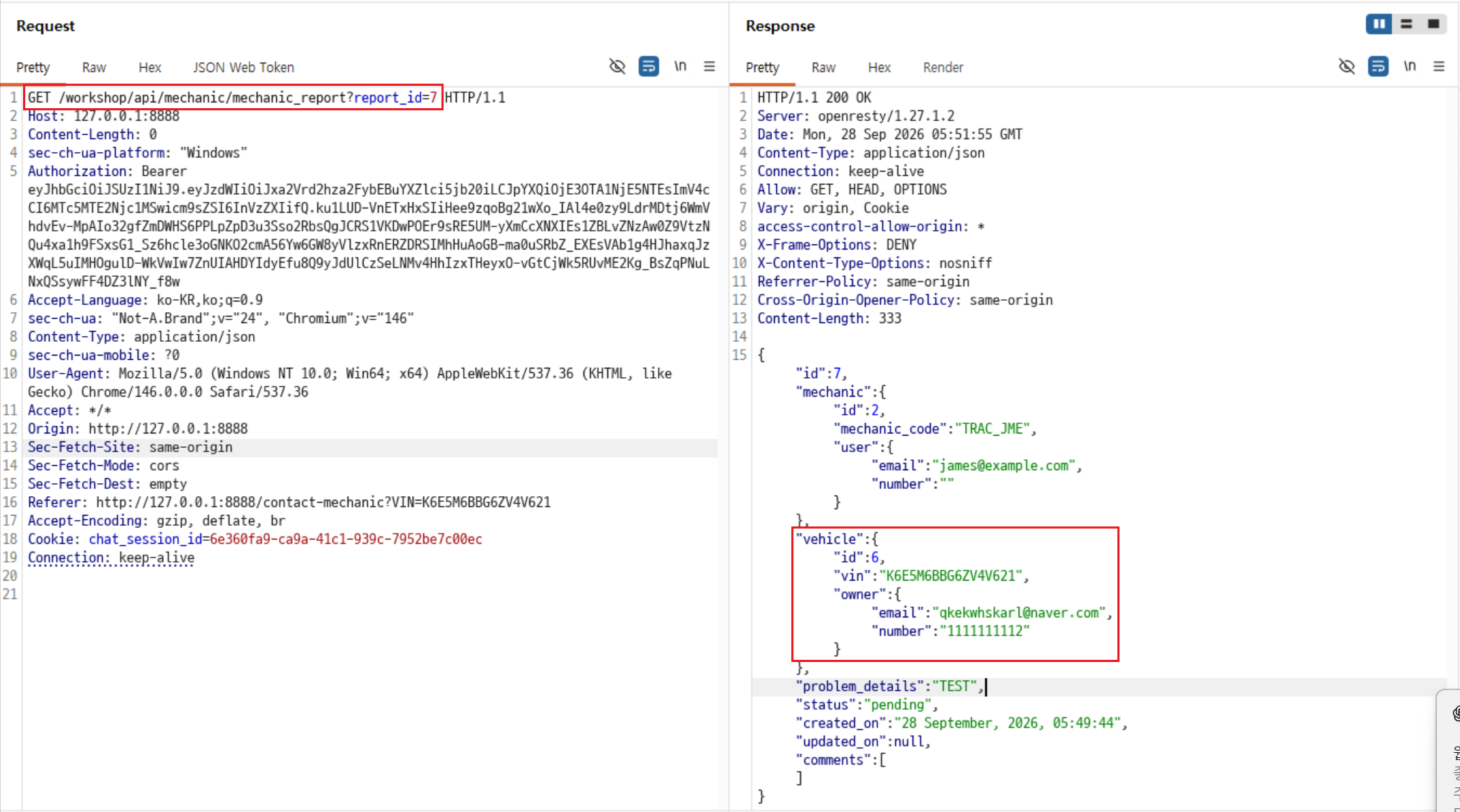Toggle hidden characters eye icon in Response panel

point(1346,66)
